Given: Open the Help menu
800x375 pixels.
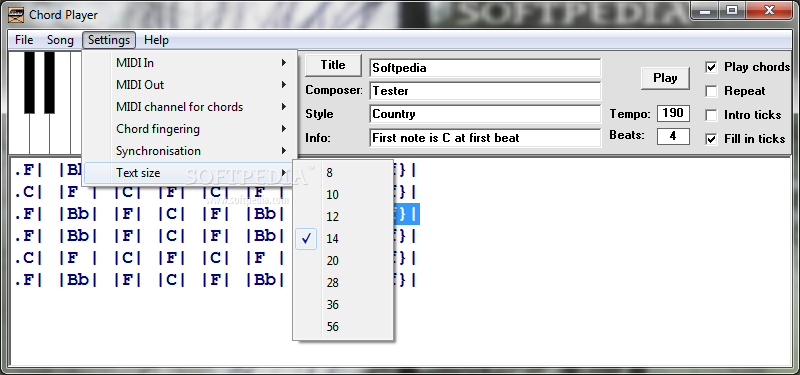Looking at the screenshot, I should coord(156,40).
